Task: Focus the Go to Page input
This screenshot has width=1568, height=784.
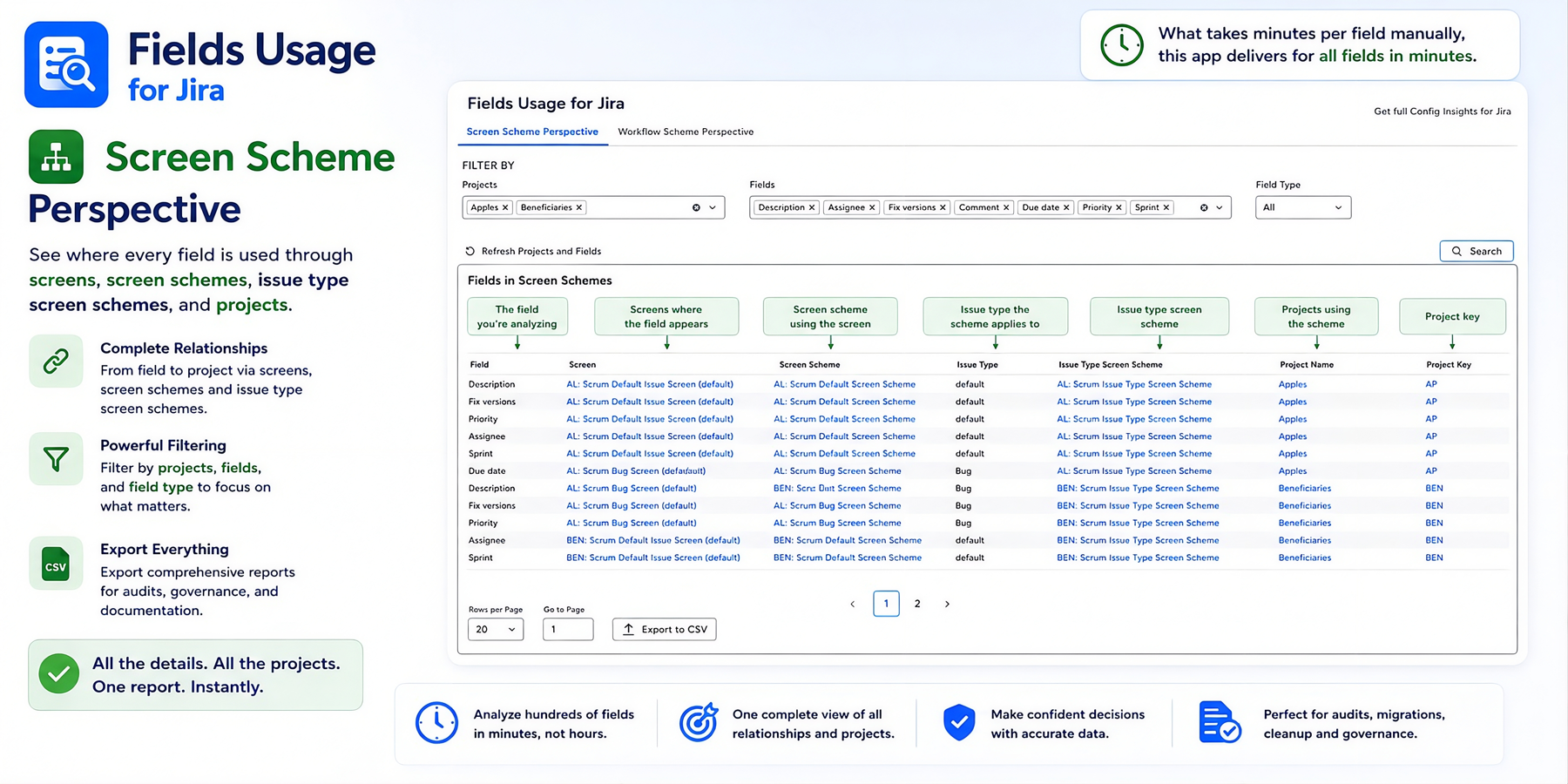Action: [x=568, y=629]
